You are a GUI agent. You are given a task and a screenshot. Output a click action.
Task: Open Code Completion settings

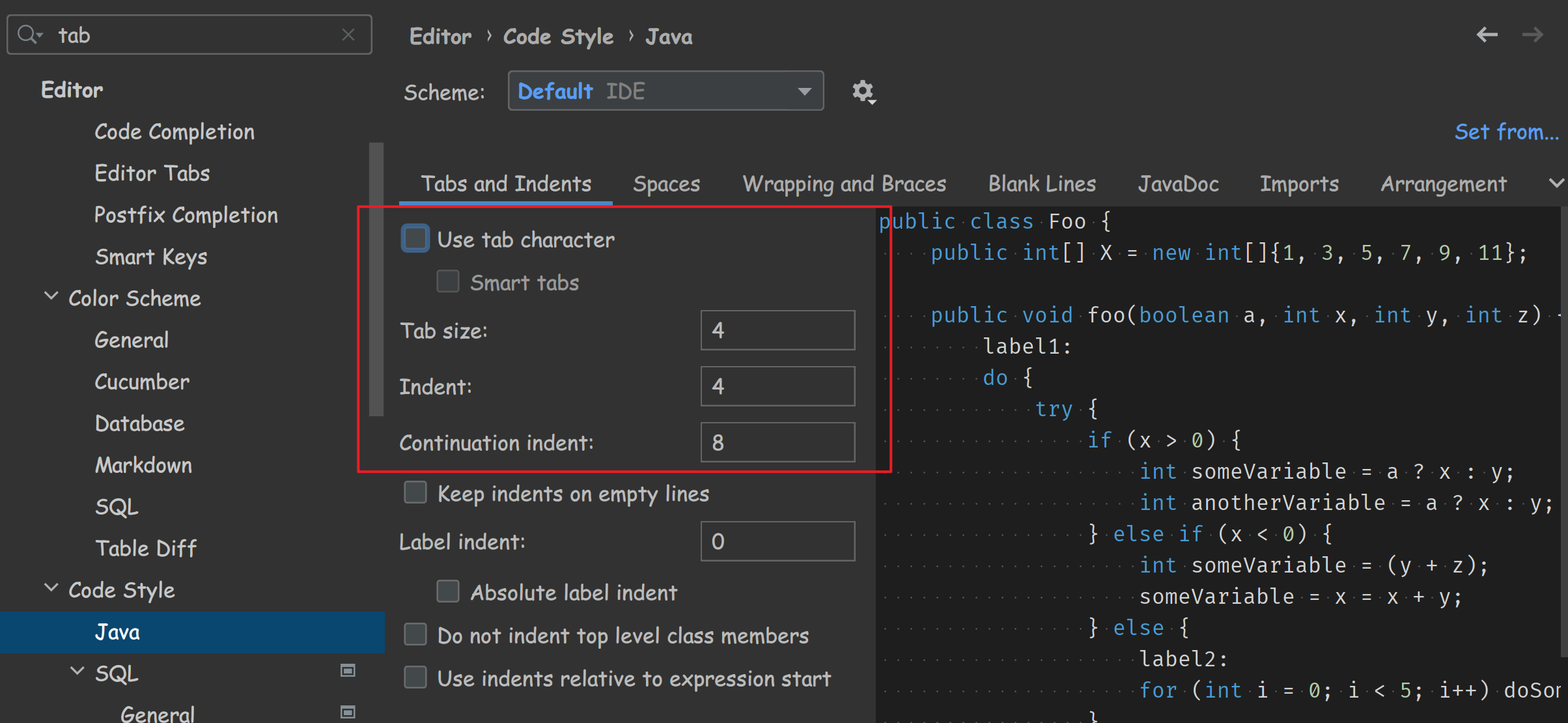pyautogui.click(x=175, y=132)
